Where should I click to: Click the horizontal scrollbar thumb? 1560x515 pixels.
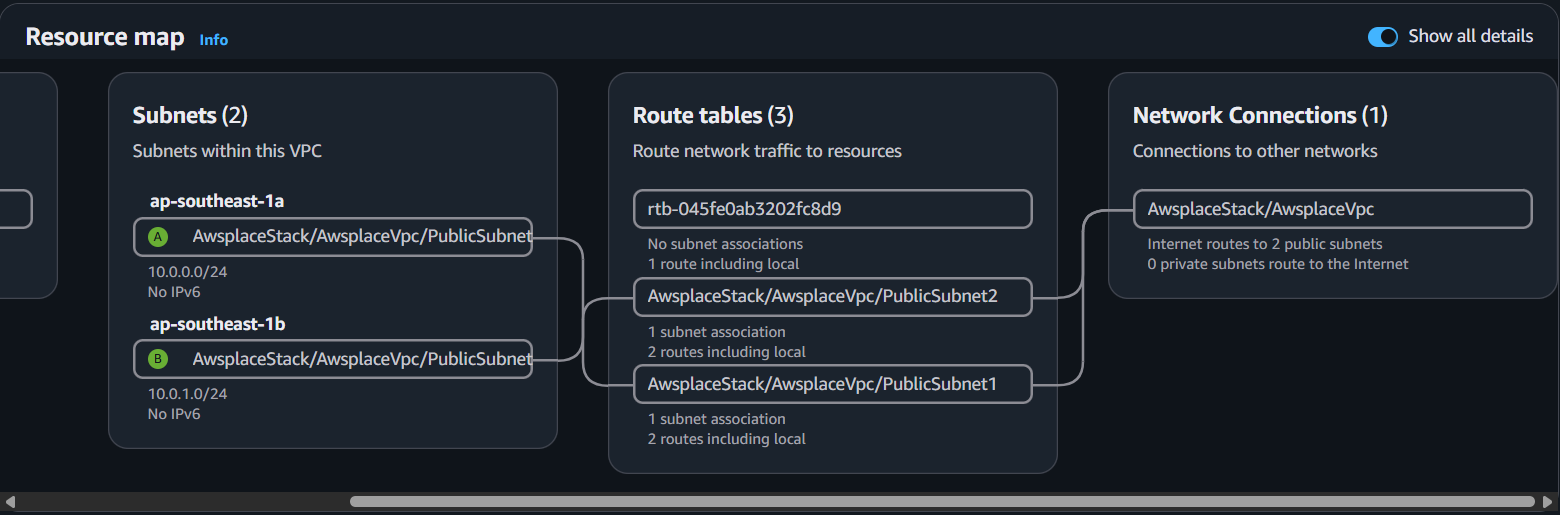[942, 501]
